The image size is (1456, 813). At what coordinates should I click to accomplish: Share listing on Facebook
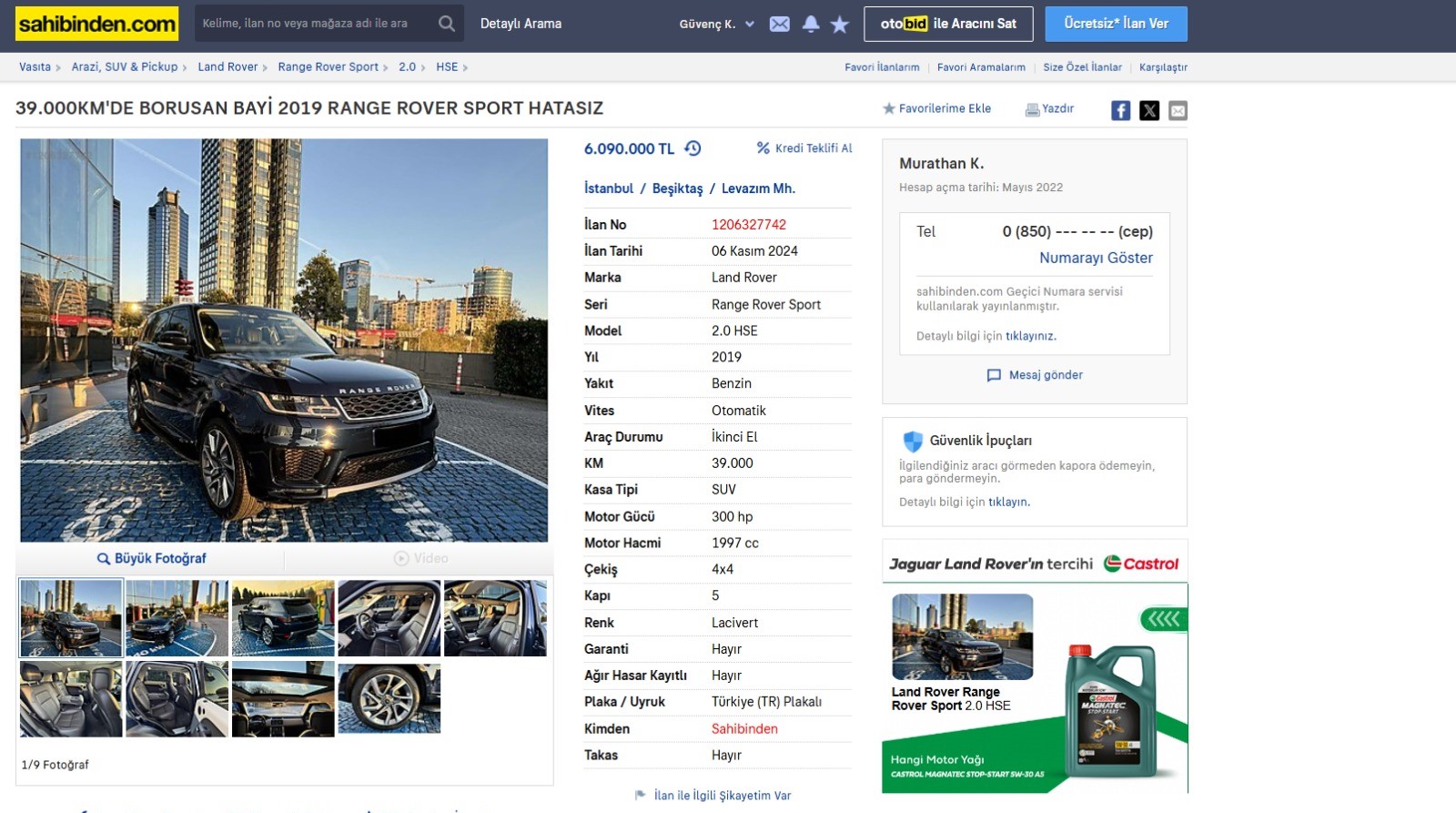(1120, 110)
